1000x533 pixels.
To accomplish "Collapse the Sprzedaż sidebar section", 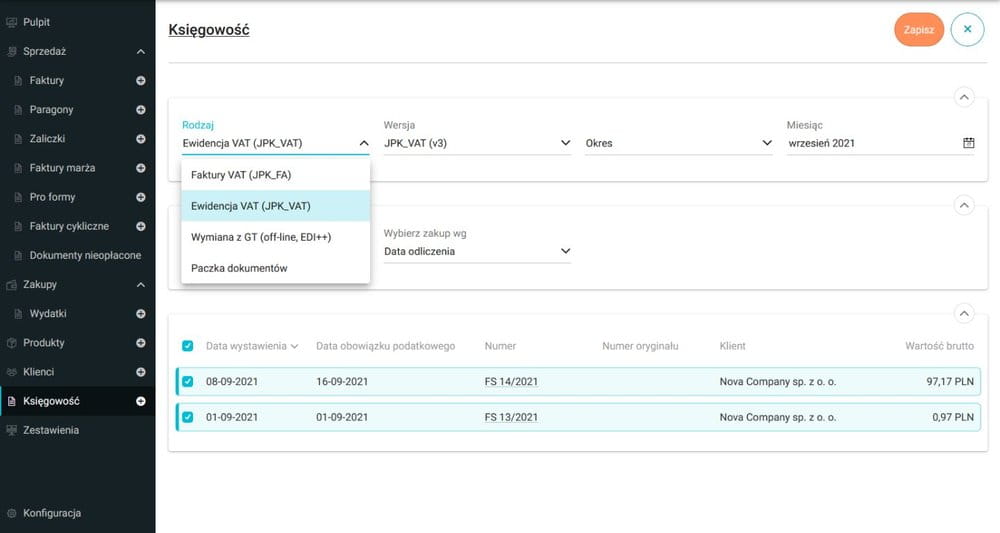I will [141, 51].
